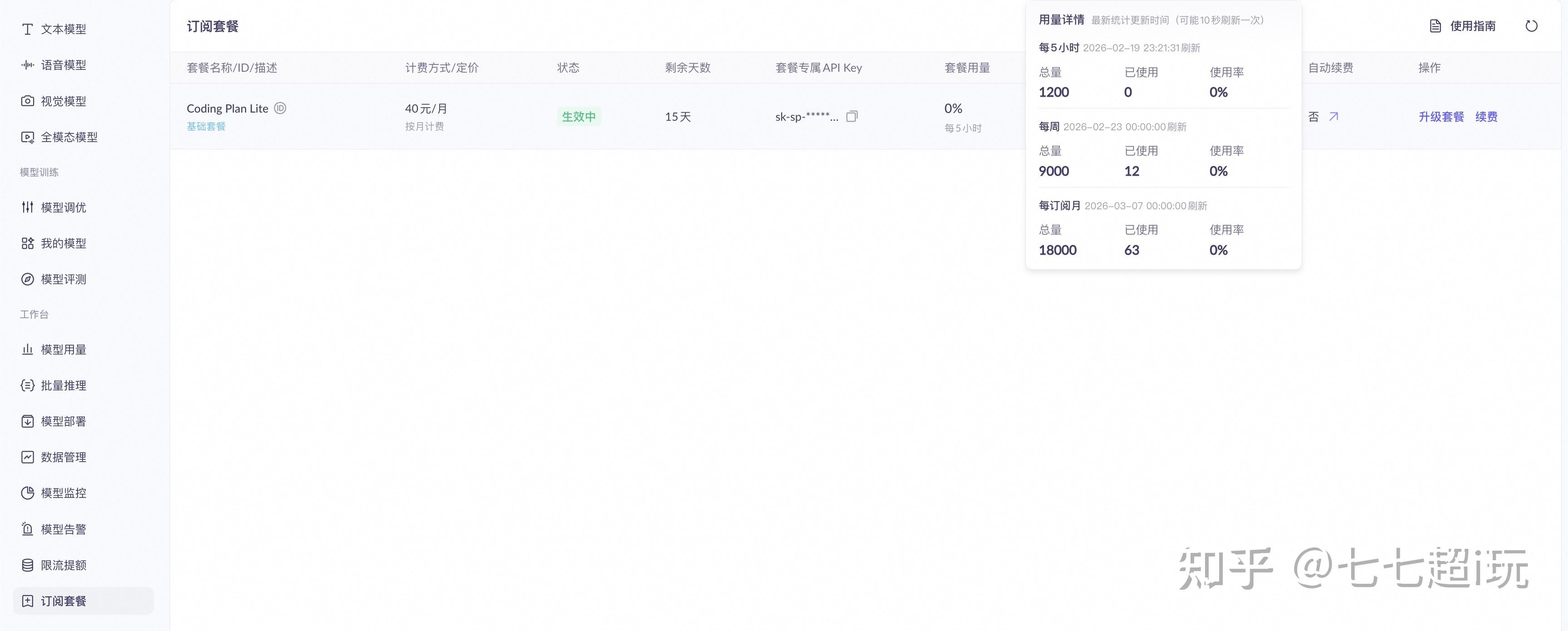The width and height of the screenshot is (1568, 631).
Task: Click 升级套餐 link
Action: [1441, 116]
